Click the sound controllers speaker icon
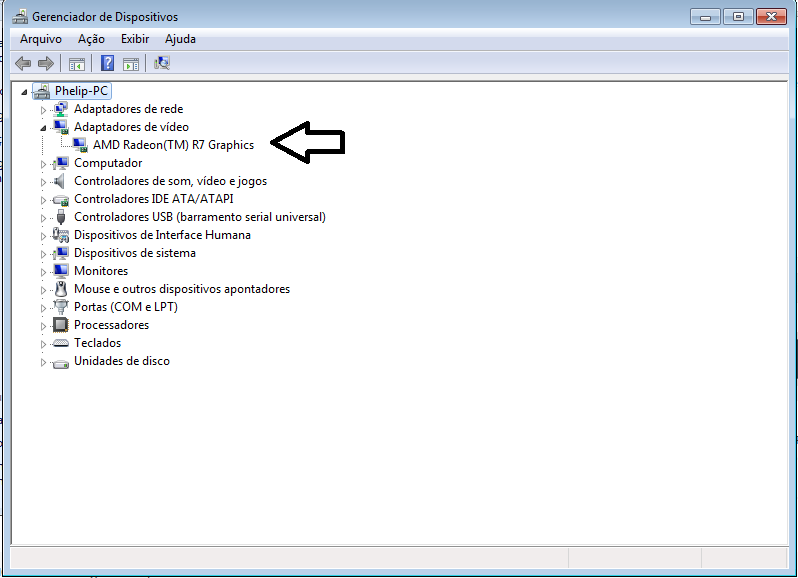 60,181
